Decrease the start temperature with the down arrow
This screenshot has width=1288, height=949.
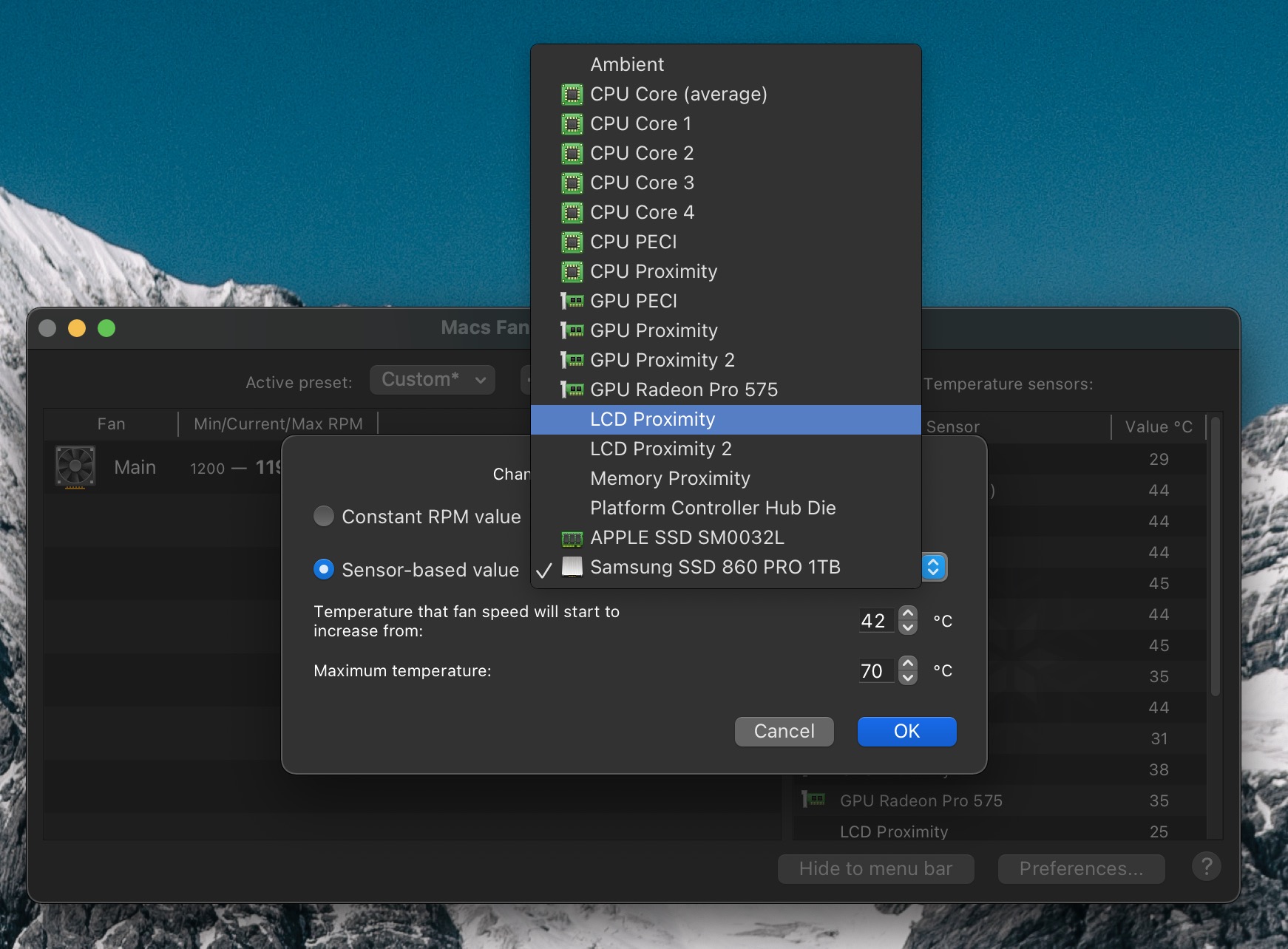[908, 627]
